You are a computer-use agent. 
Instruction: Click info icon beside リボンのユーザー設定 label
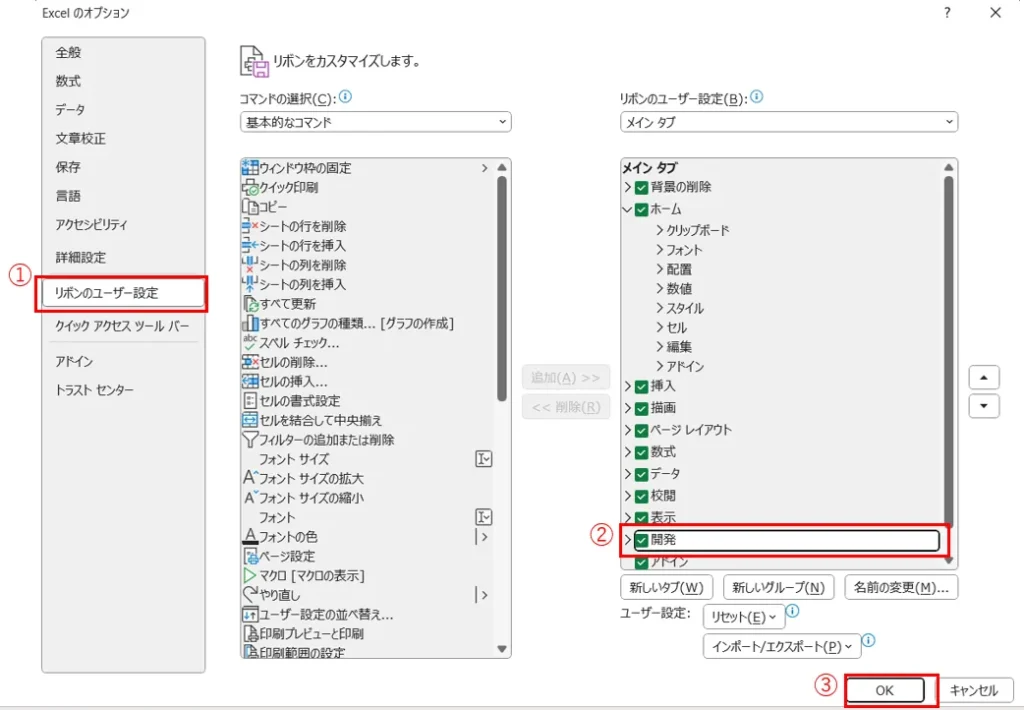pos(756,97)
